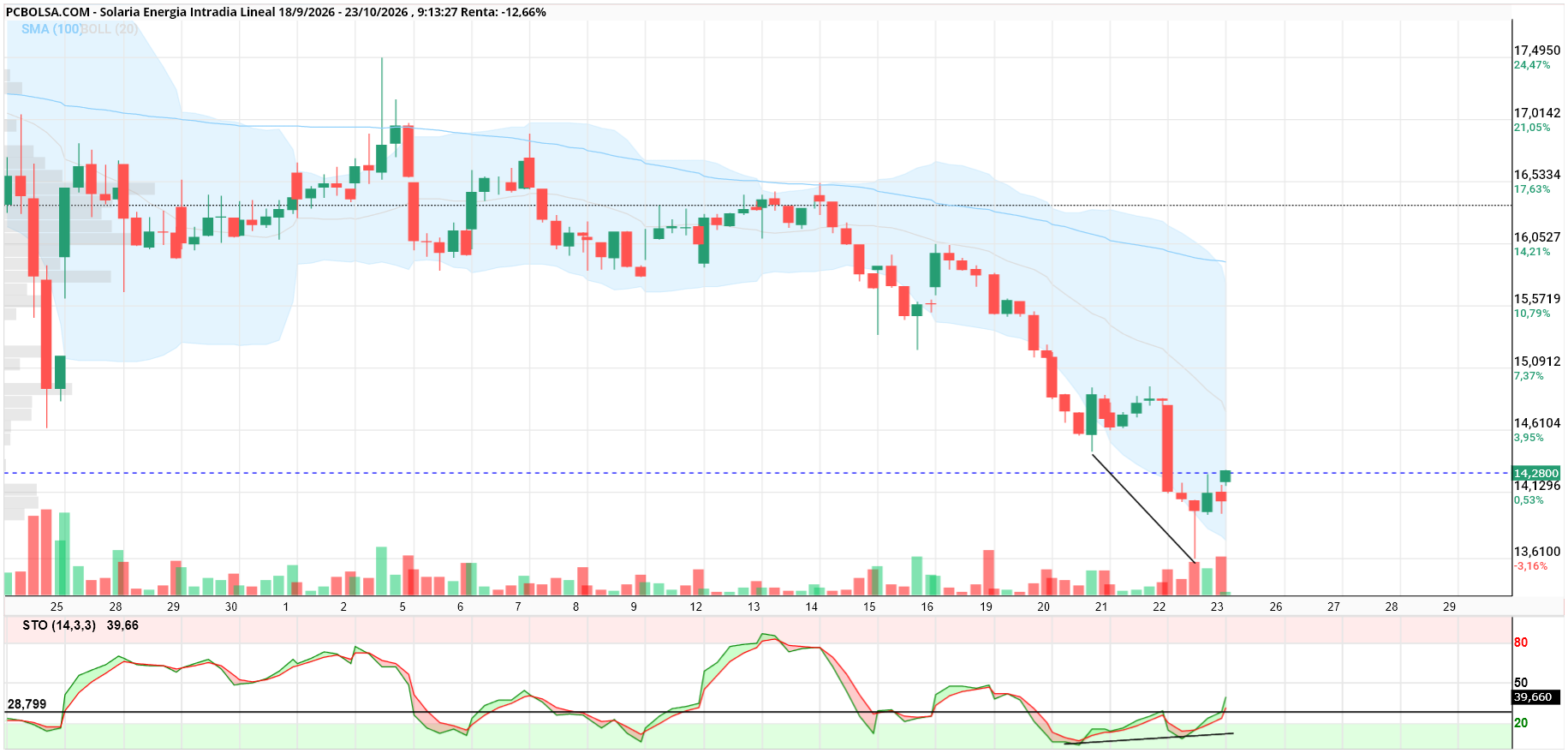The image size is (1568, 753).
Task: Select date 12 on the time axis
Action: [696, 607]
